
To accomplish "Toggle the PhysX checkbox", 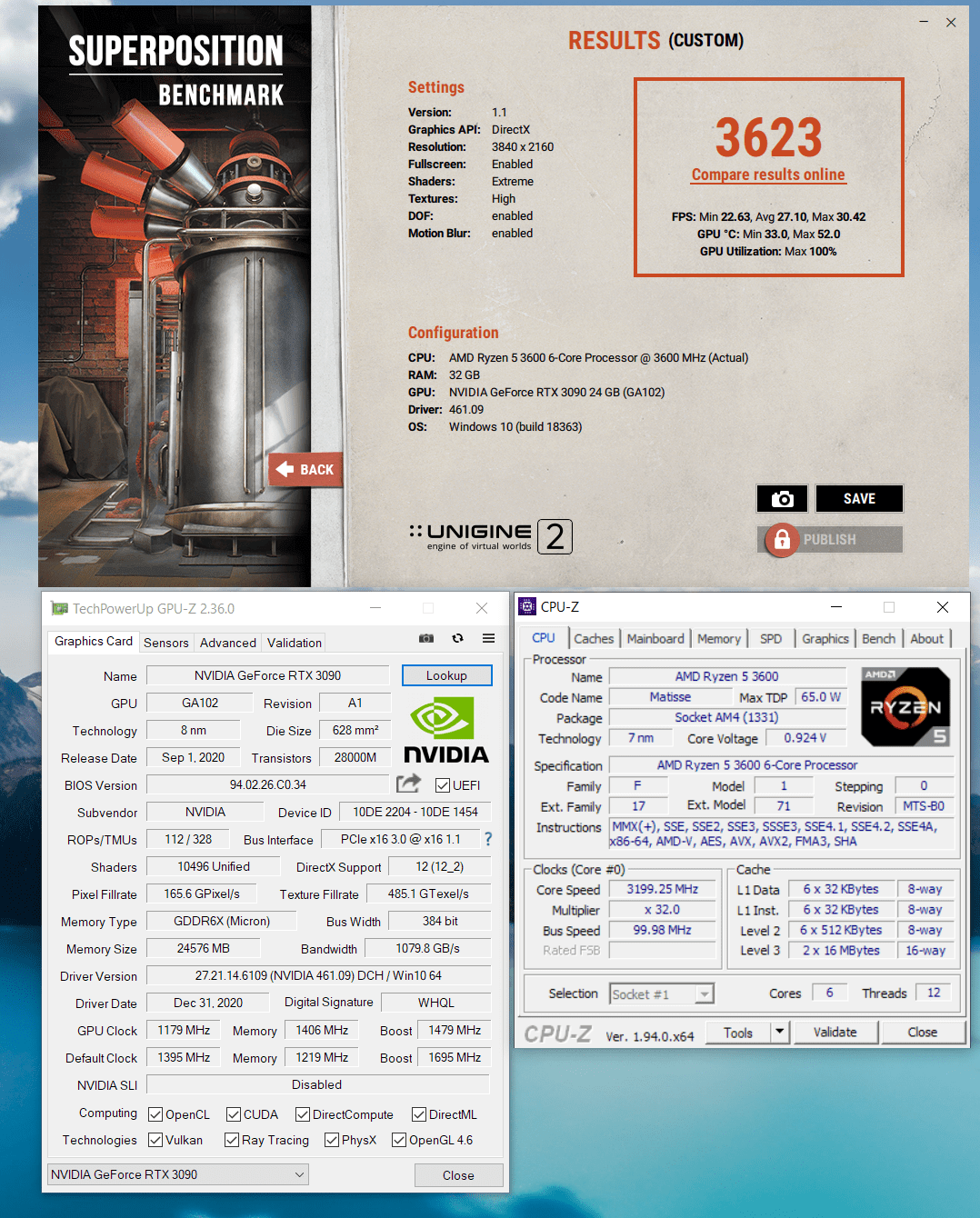I will click(x=332, y=1140).
